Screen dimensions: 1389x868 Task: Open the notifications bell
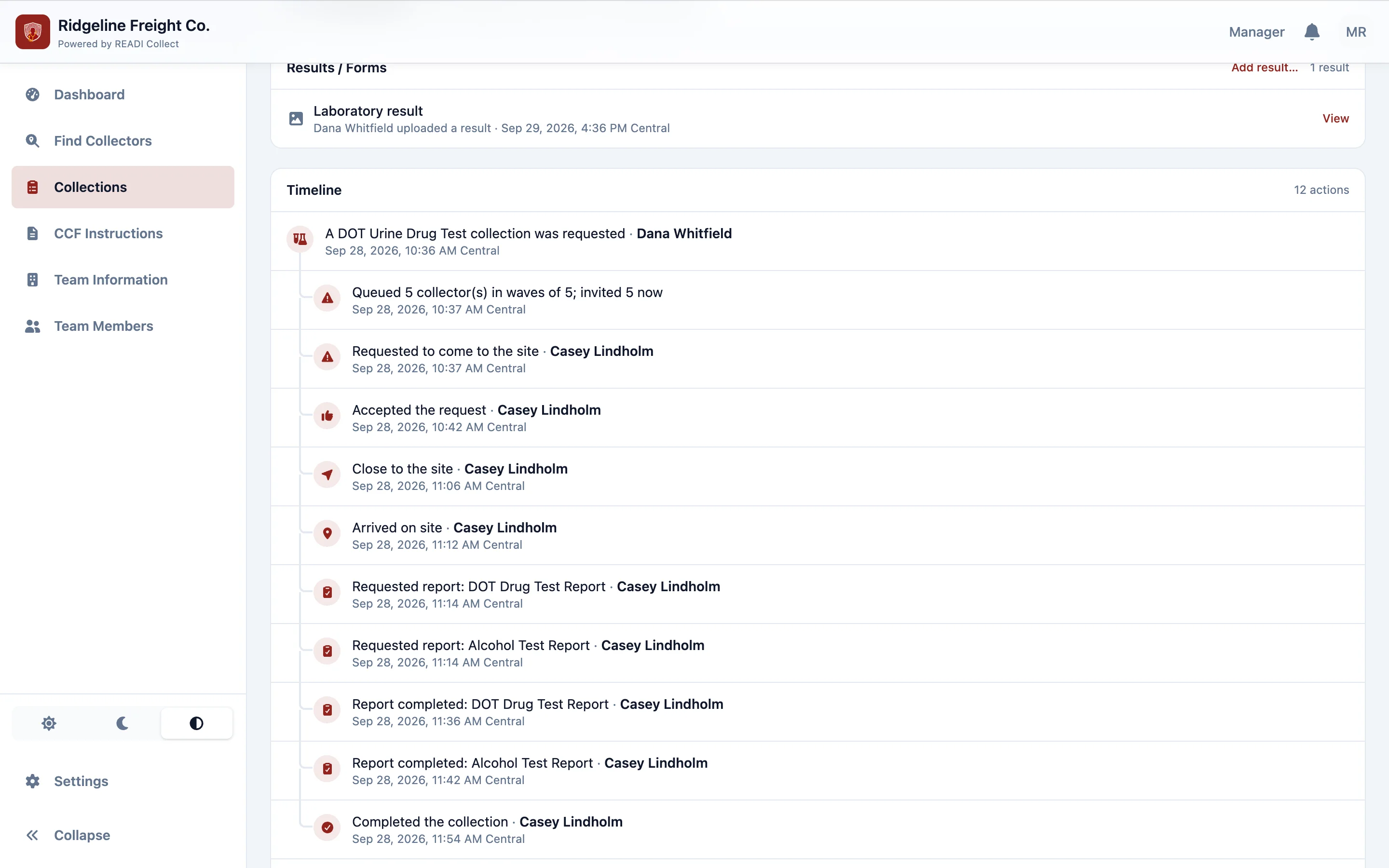coord(1311,31)
